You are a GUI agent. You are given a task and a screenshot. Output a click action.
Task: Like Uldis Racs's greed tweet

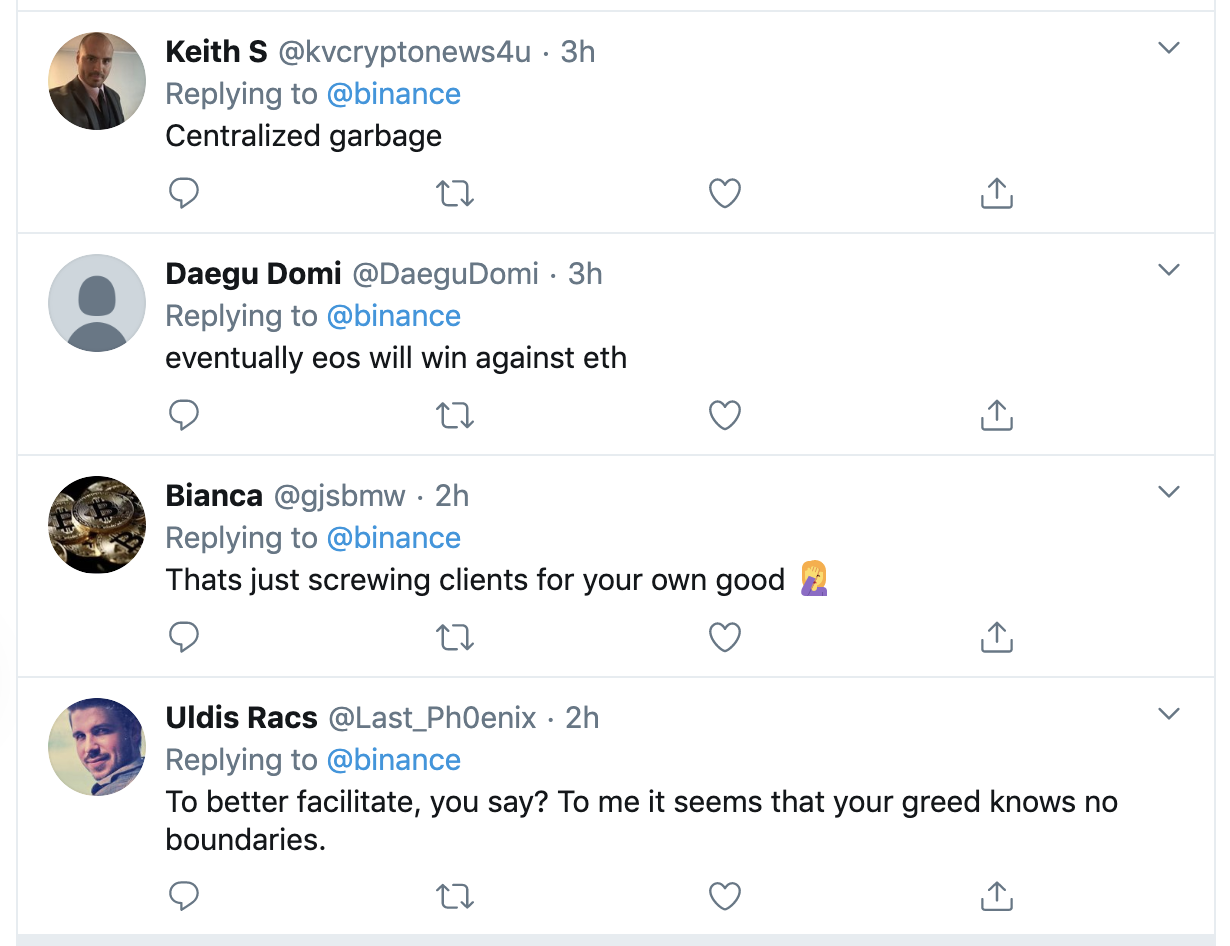coord(724,897)
